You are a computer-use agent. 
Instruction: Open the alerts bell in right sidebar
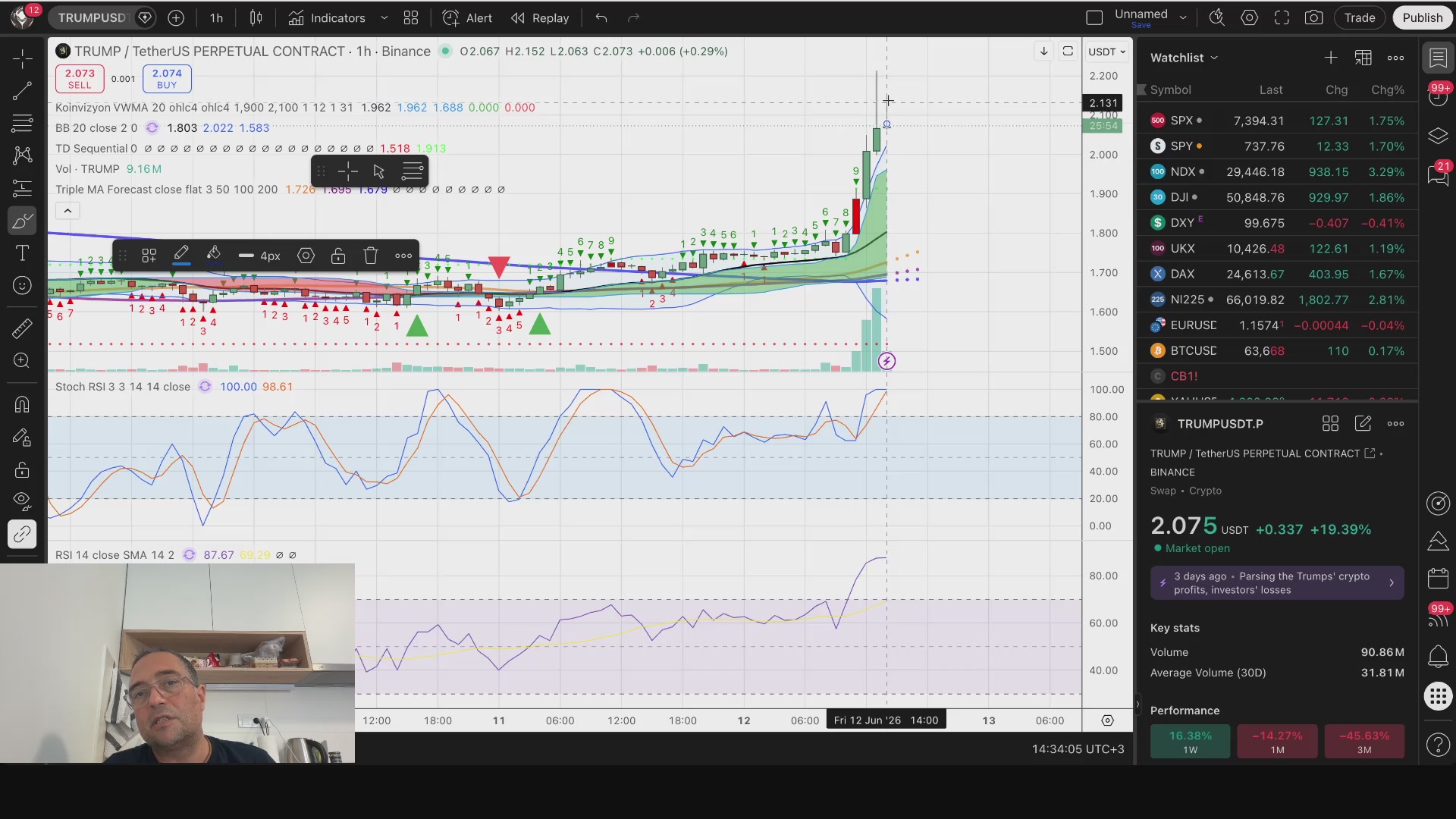(x=1438, y=657)
